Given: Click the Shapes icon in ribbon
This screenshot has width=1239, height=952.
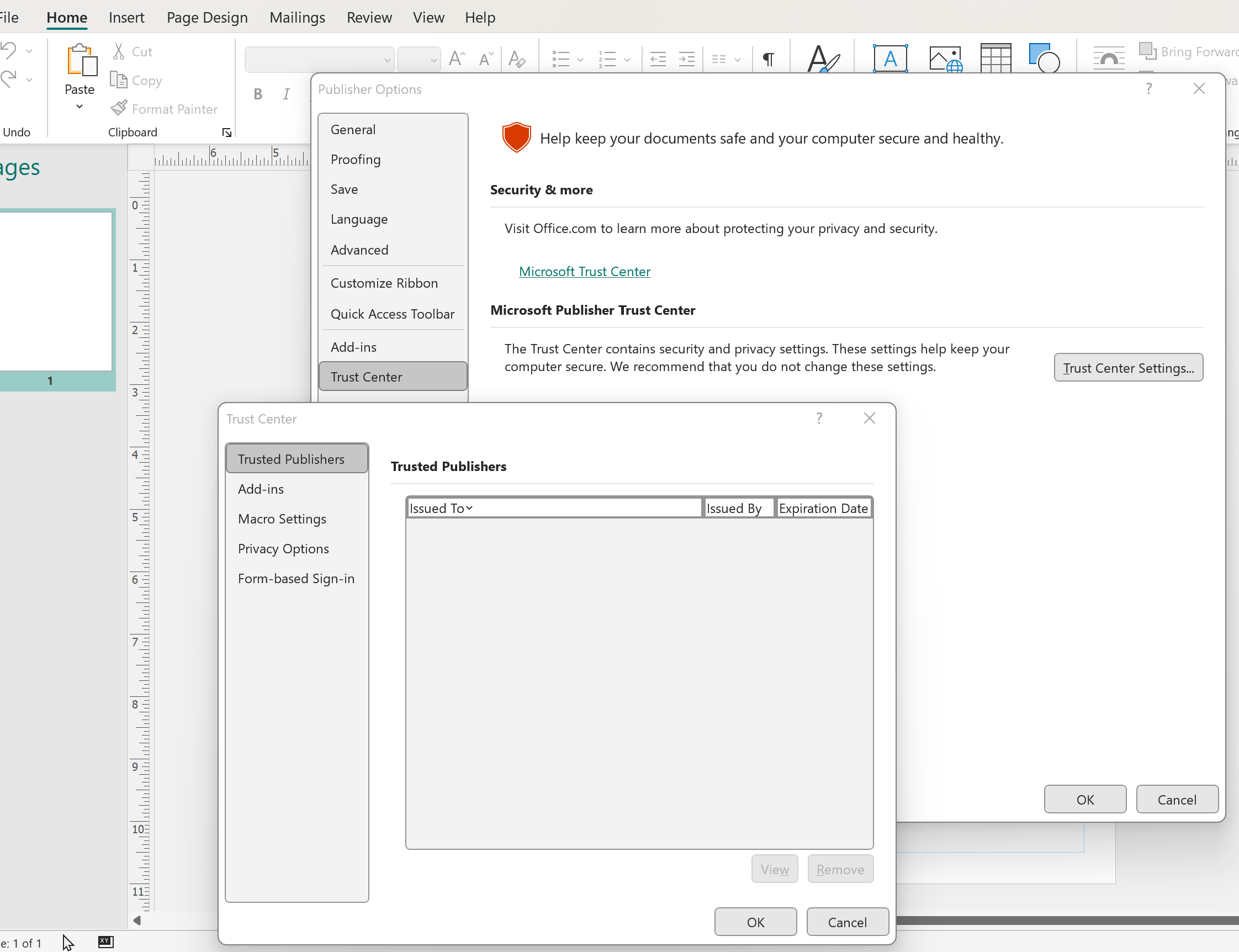Looking at the screenshot, I should 1044,59.
